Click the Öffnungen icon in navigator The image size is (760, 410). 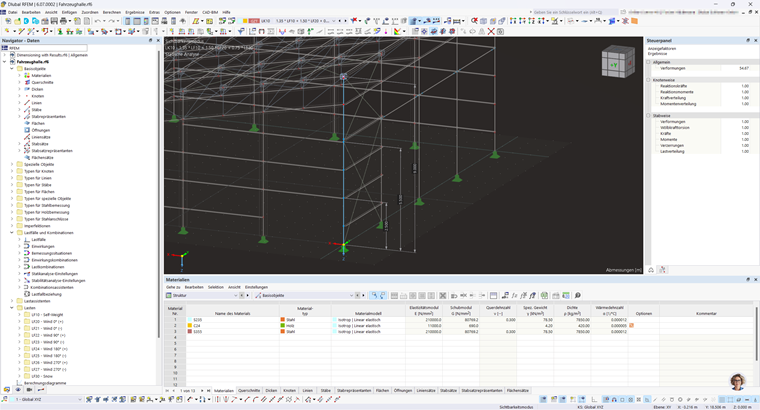click(27, 130)
